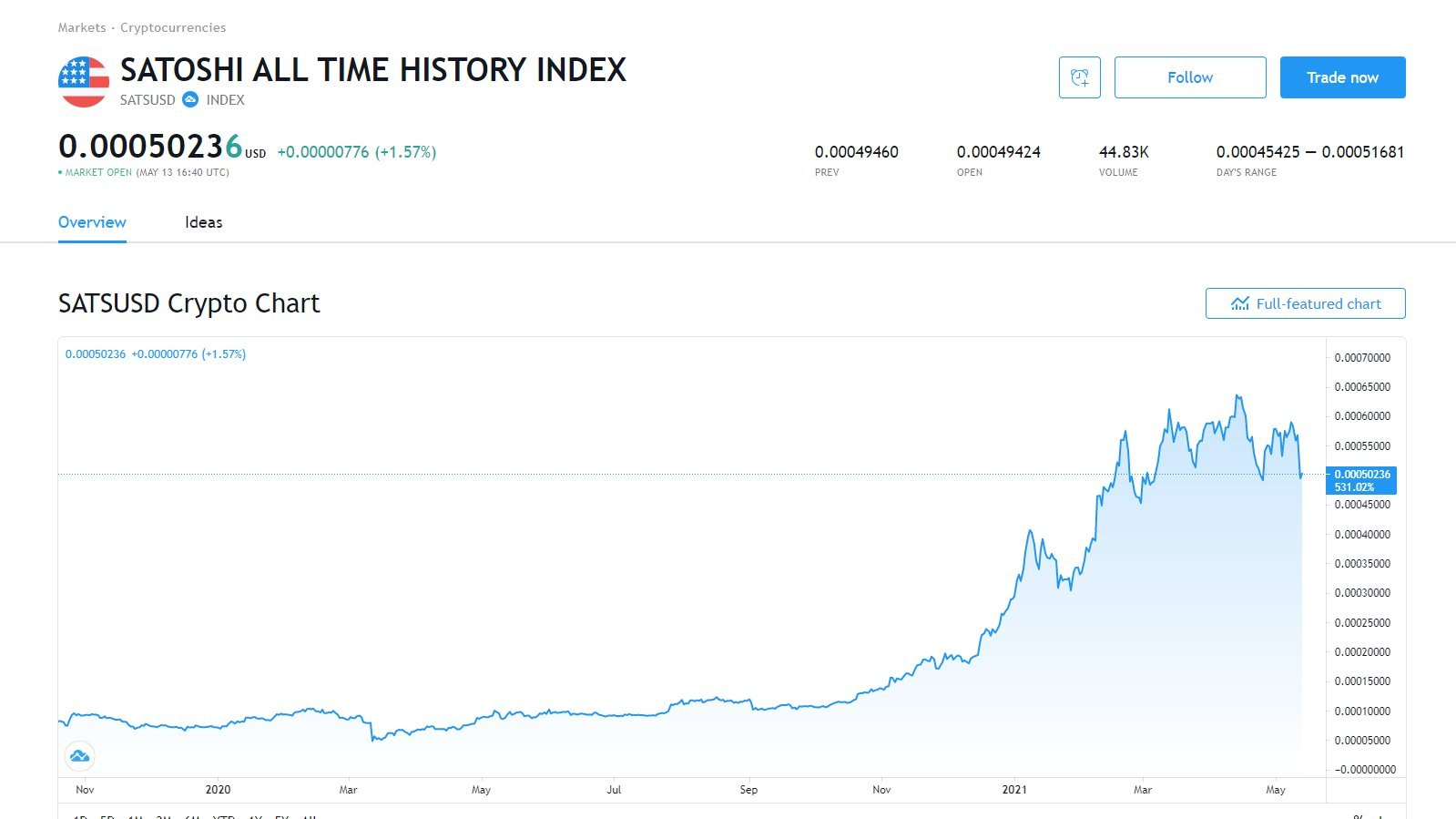Click the large price 0.00050236 USD

[x=162, y=147]
